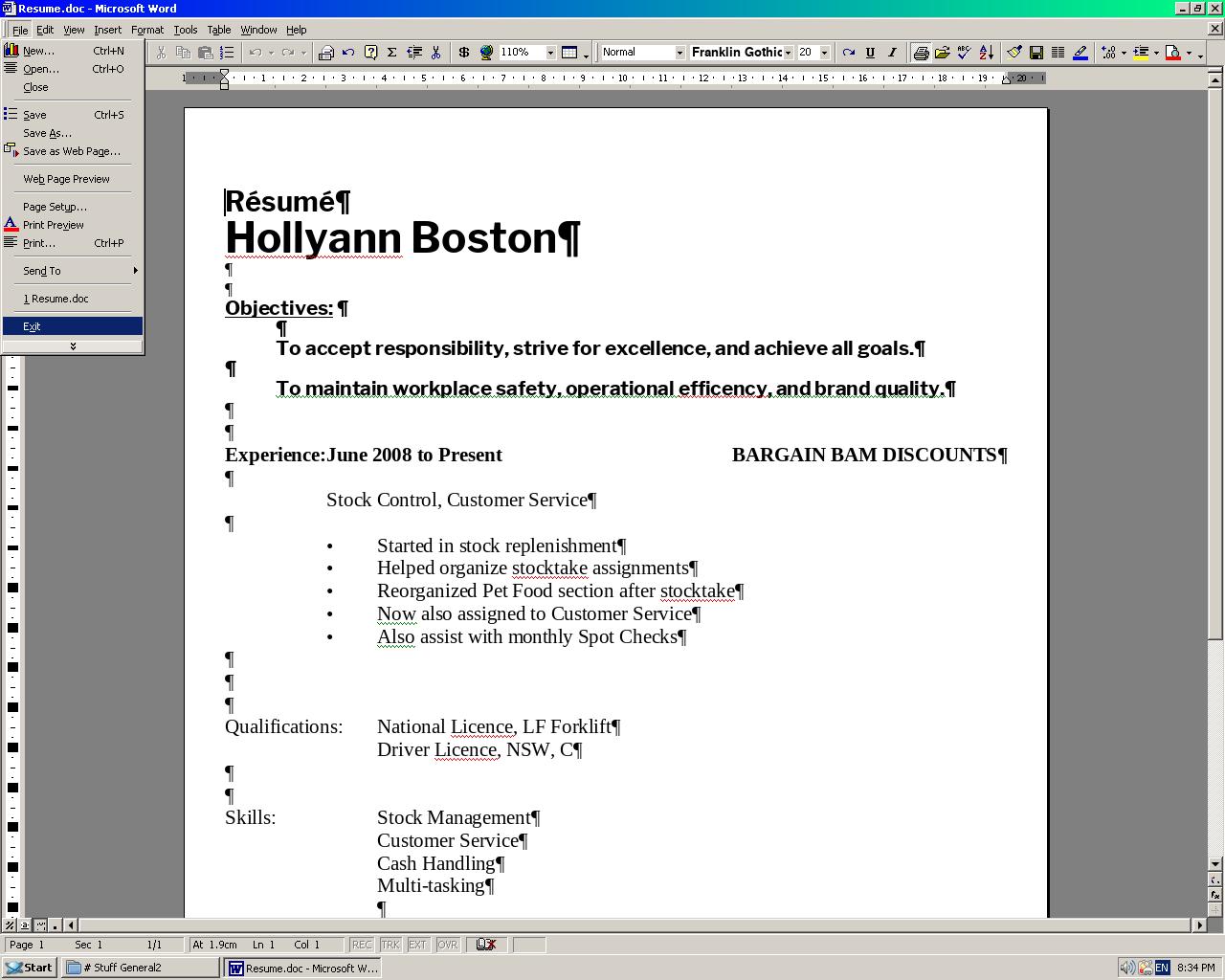
Task: Click the decrease indent icon
Action: tap(414, 53)
